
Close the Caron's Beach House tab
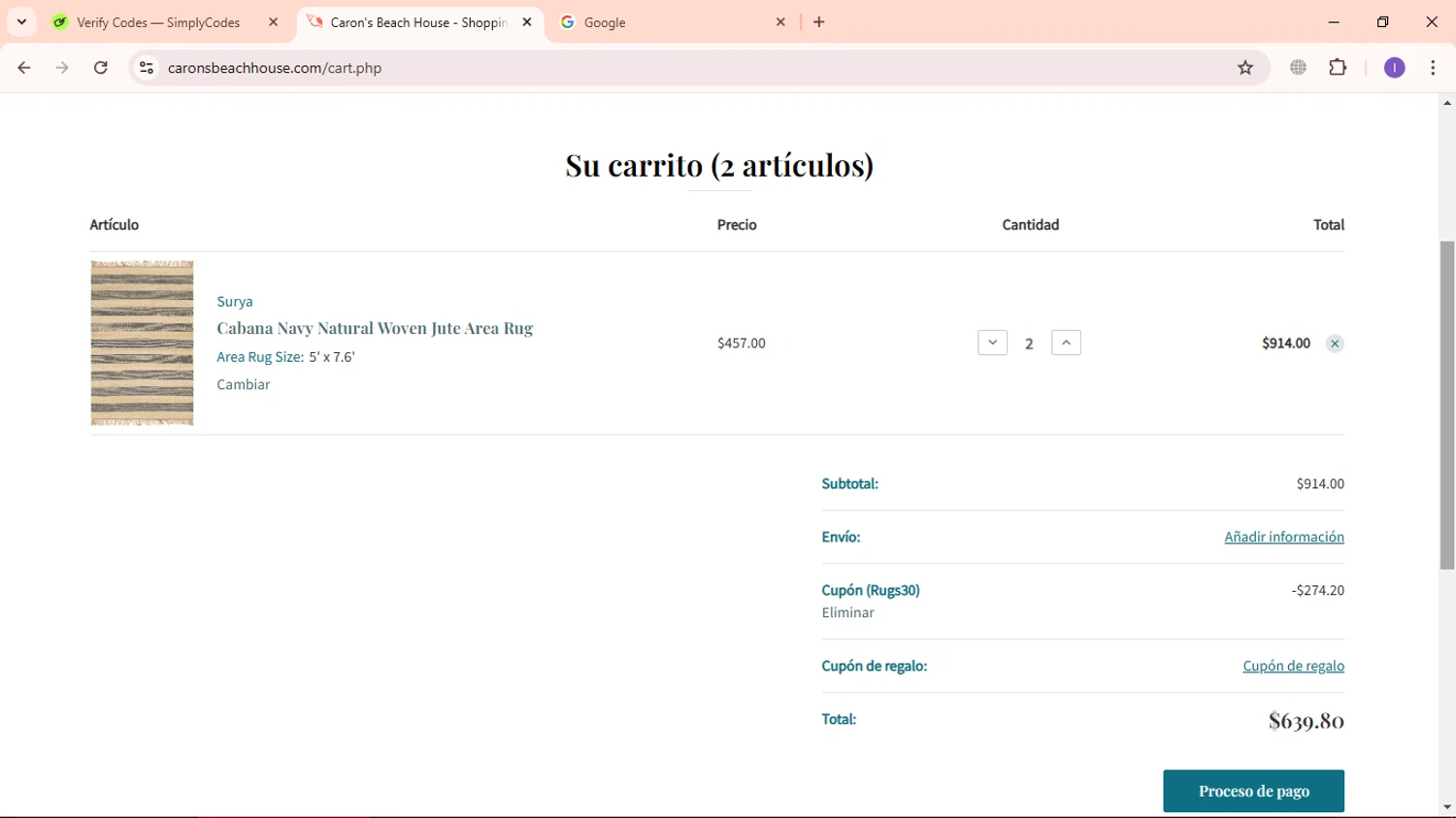(527, 22)
